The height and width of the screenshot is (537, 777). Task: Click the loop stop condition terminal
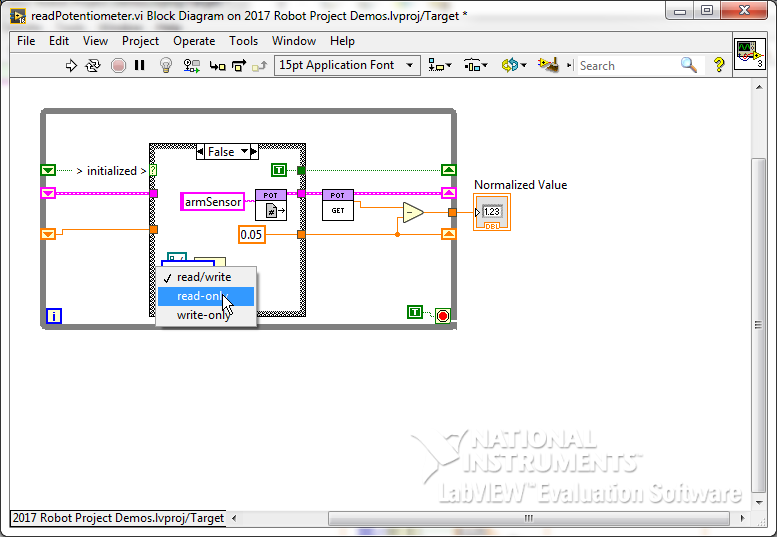click(443, 315)
